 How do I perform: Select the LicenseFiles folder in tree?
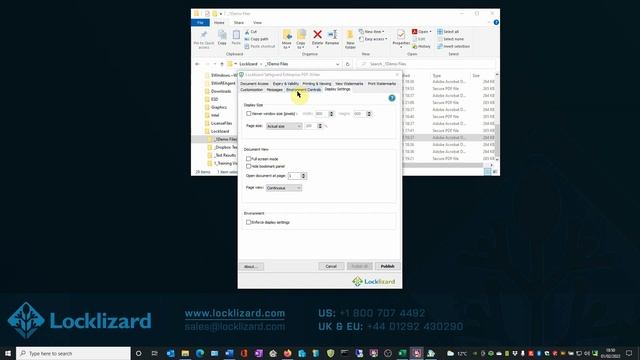222,123
